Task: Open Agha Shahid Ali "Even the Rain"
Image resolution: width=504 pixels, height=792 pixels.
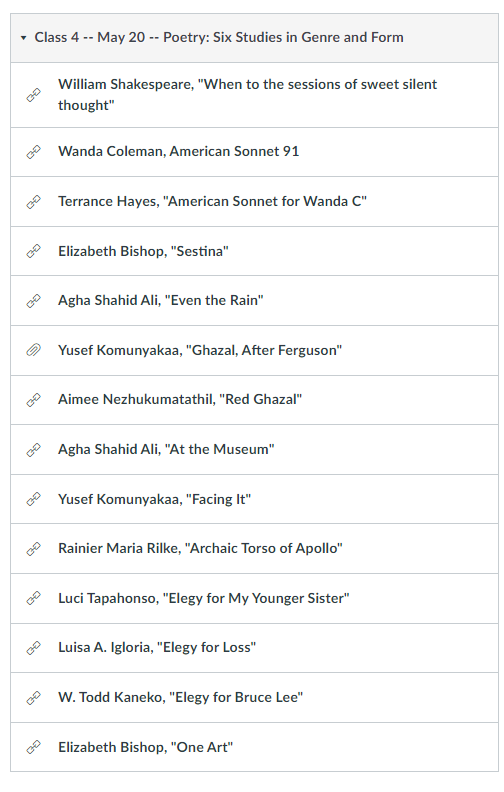Action: click(161, 301)
